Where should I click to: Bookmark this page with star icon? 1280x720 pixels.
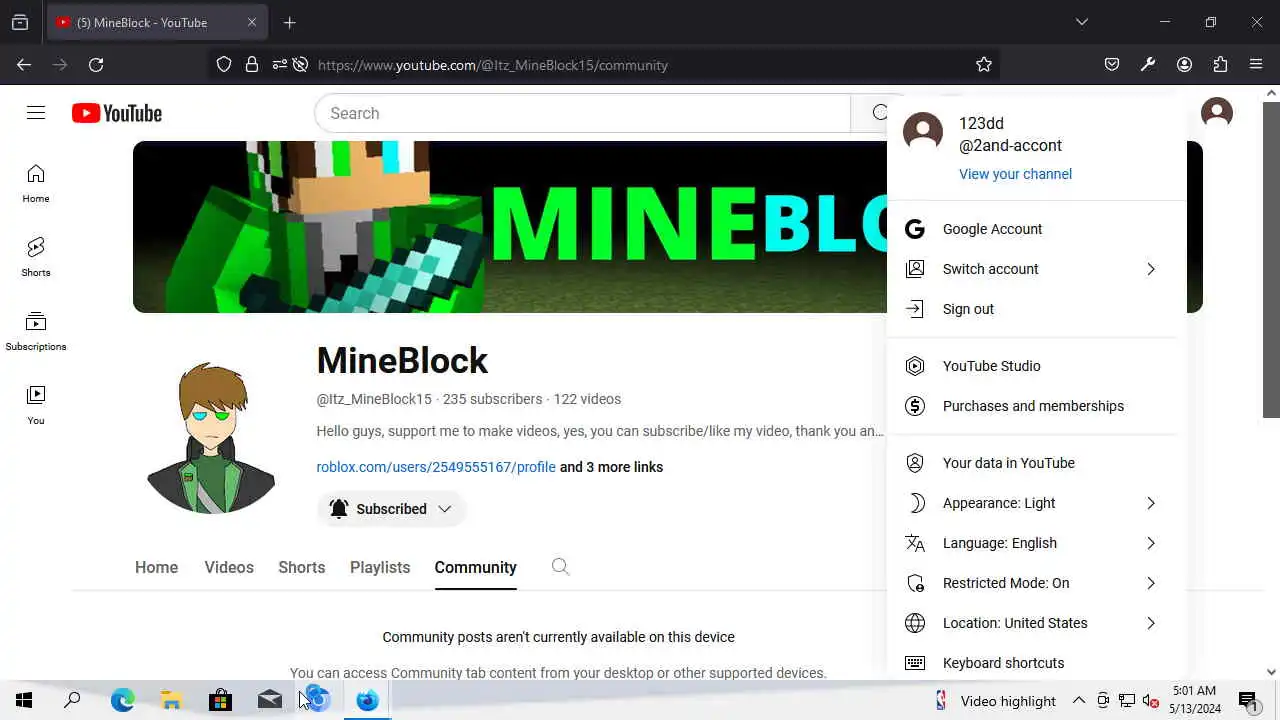click(984, 64)
